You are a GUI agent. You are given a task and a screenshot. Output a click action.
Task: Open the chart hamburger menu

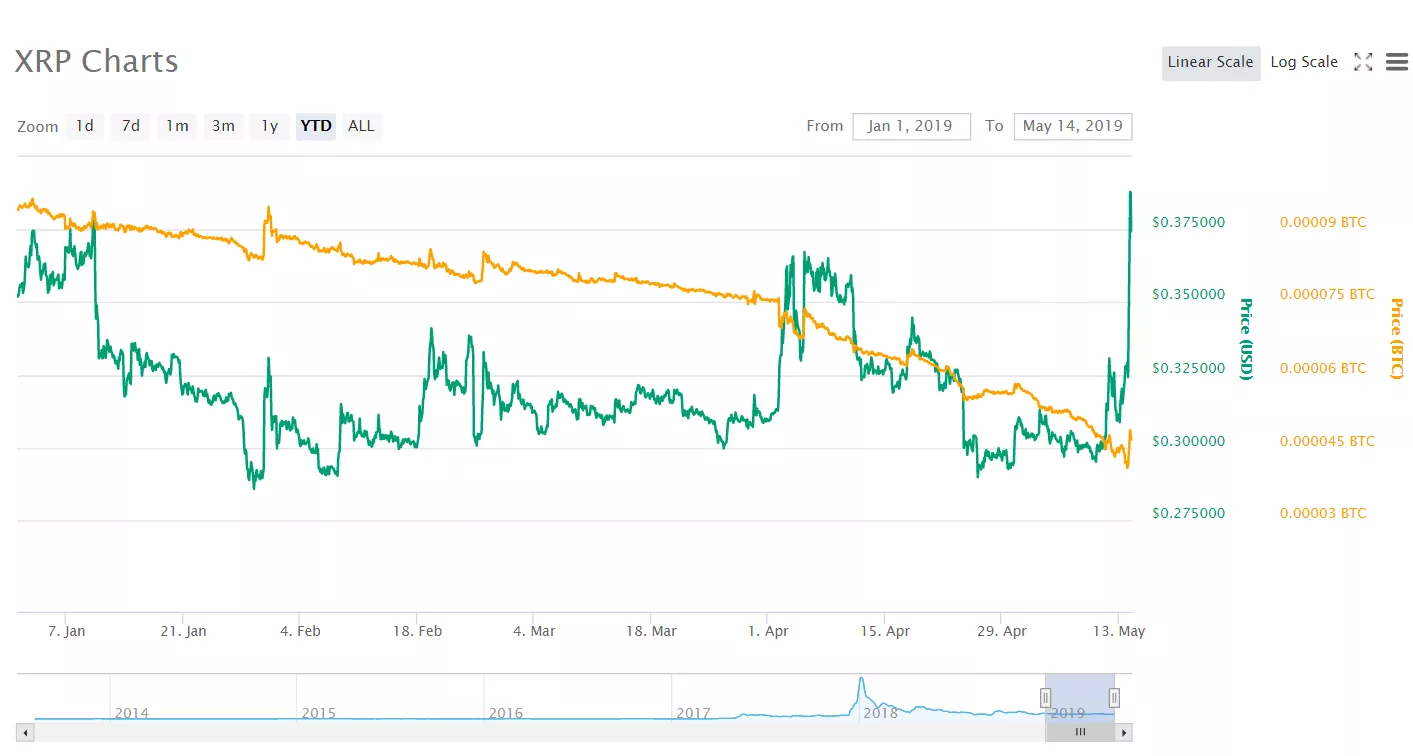click(1397, 62)
